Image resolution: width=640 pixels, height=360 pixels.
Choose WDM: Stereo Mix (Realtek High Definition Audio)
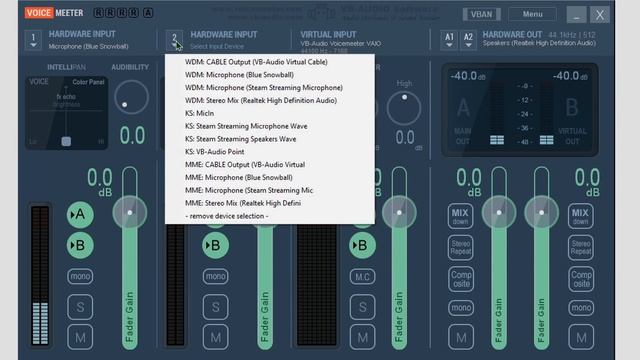click(261, 100)
